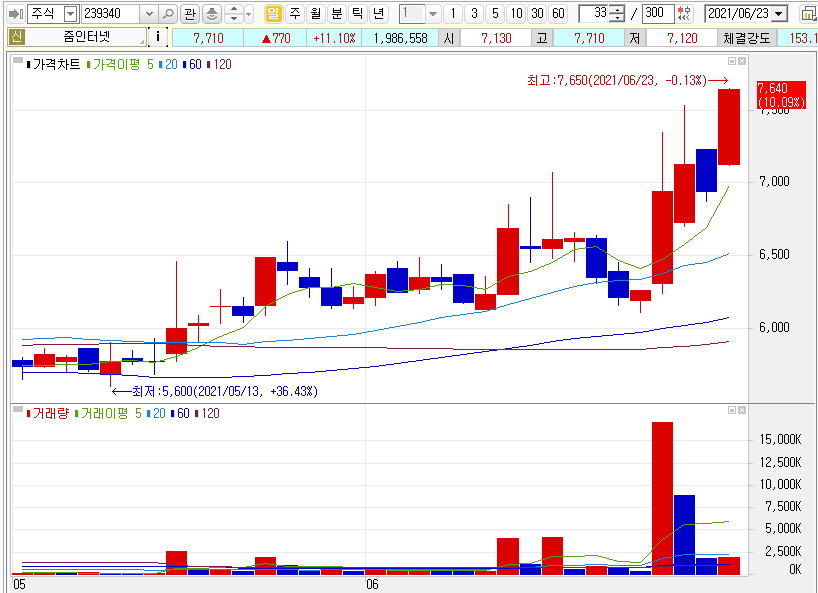
Task: Click the magnifier stock search icon
Action: 167,14
